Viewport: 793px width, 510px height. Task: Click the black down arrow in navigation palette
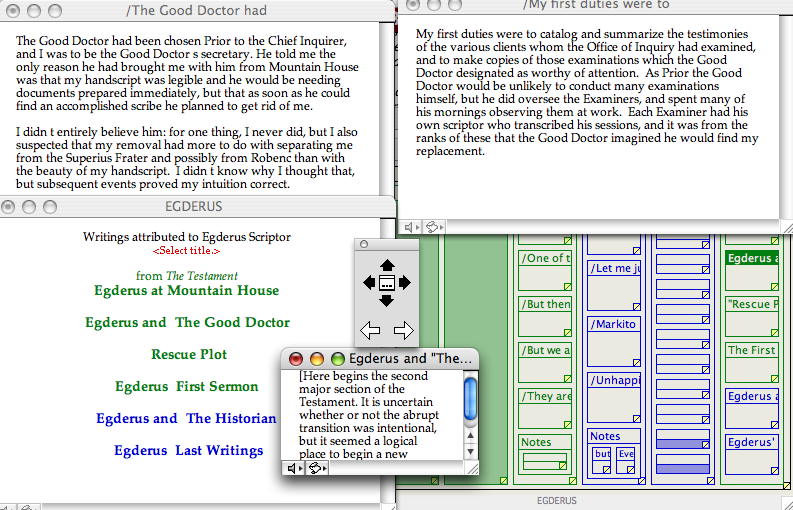tap(387, 301)
